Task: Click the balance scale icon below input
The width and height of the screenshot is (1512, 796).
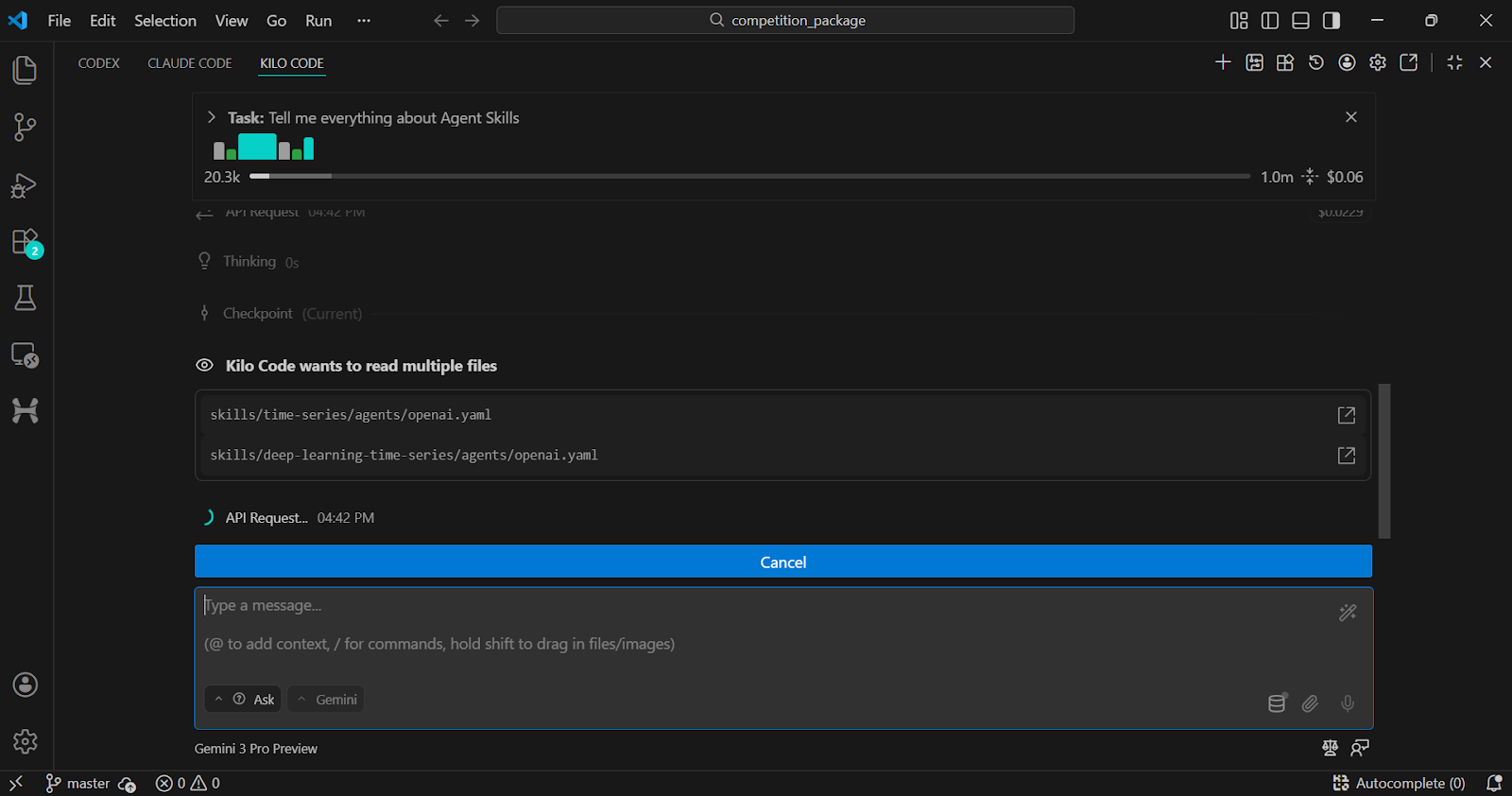Action: click(x=1331, y=748)
